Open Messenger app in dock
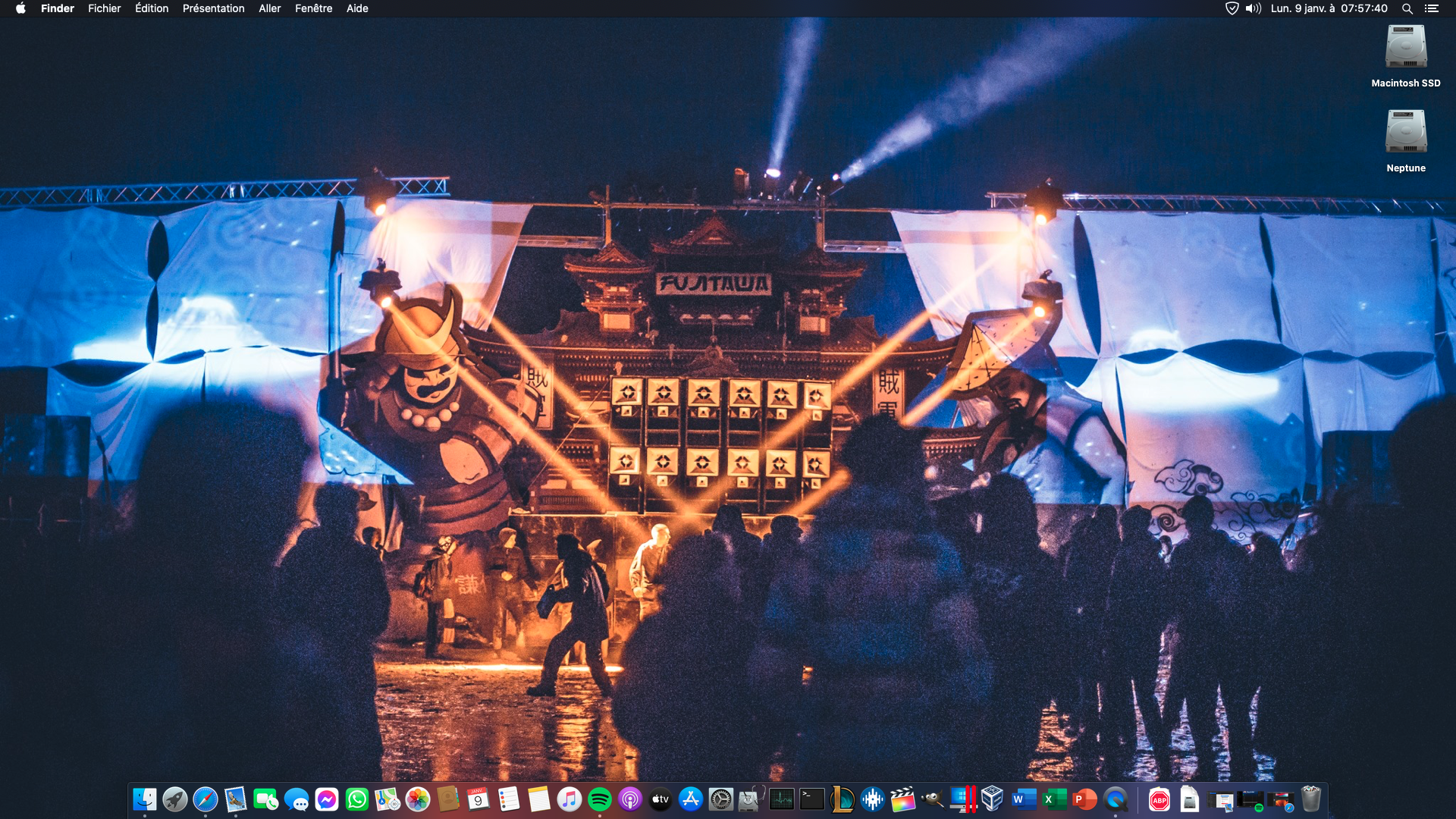Viewport: 1456px width, 819px height. [326, 799]
